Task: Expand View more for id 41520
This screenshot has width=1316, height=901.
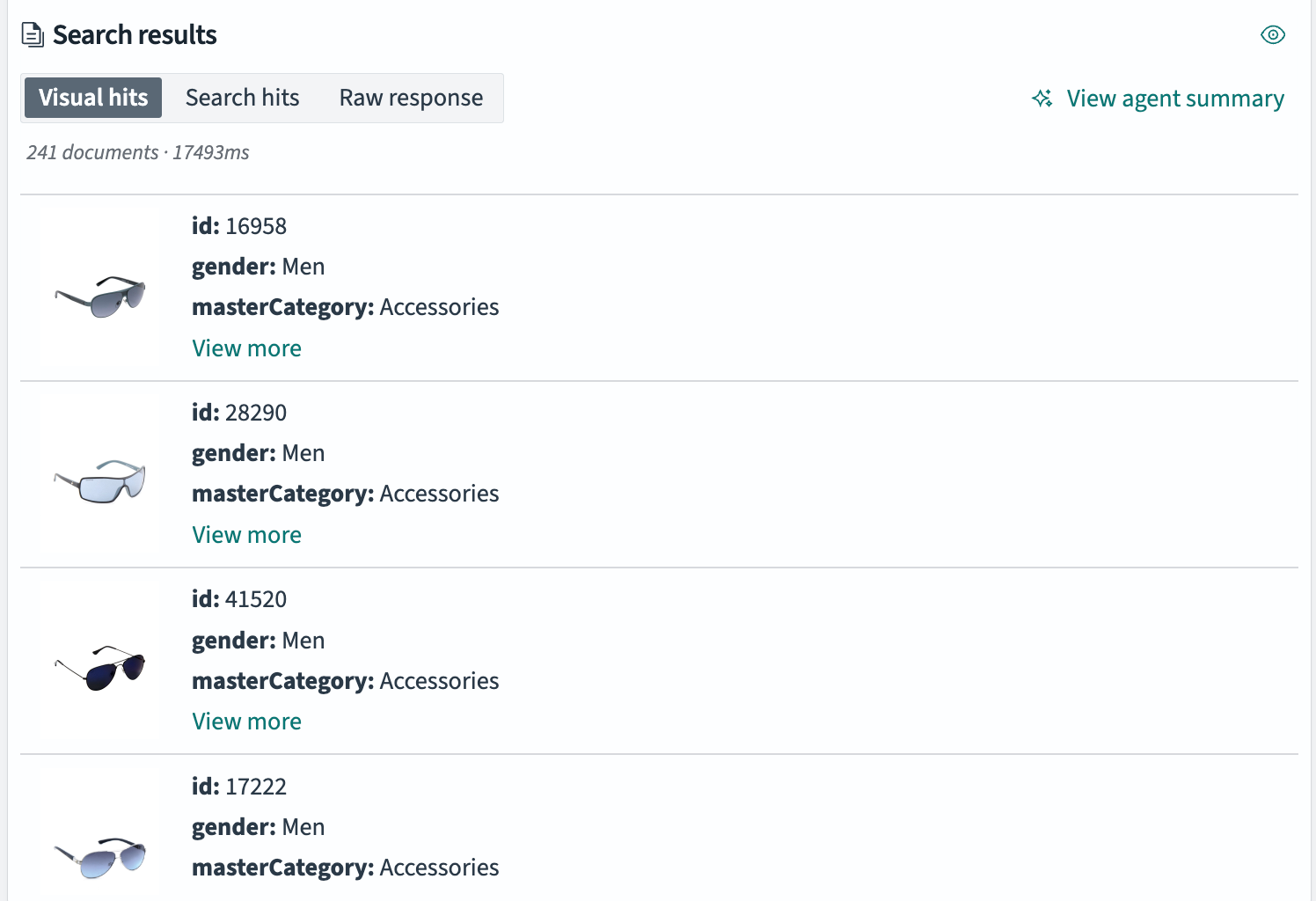Action: pos(246,722)
